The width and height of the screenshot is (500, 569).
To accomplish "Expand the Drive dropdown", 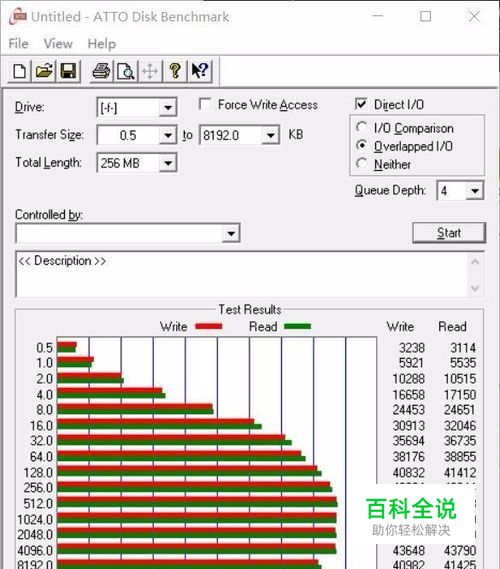I will [x=168, y=108].
